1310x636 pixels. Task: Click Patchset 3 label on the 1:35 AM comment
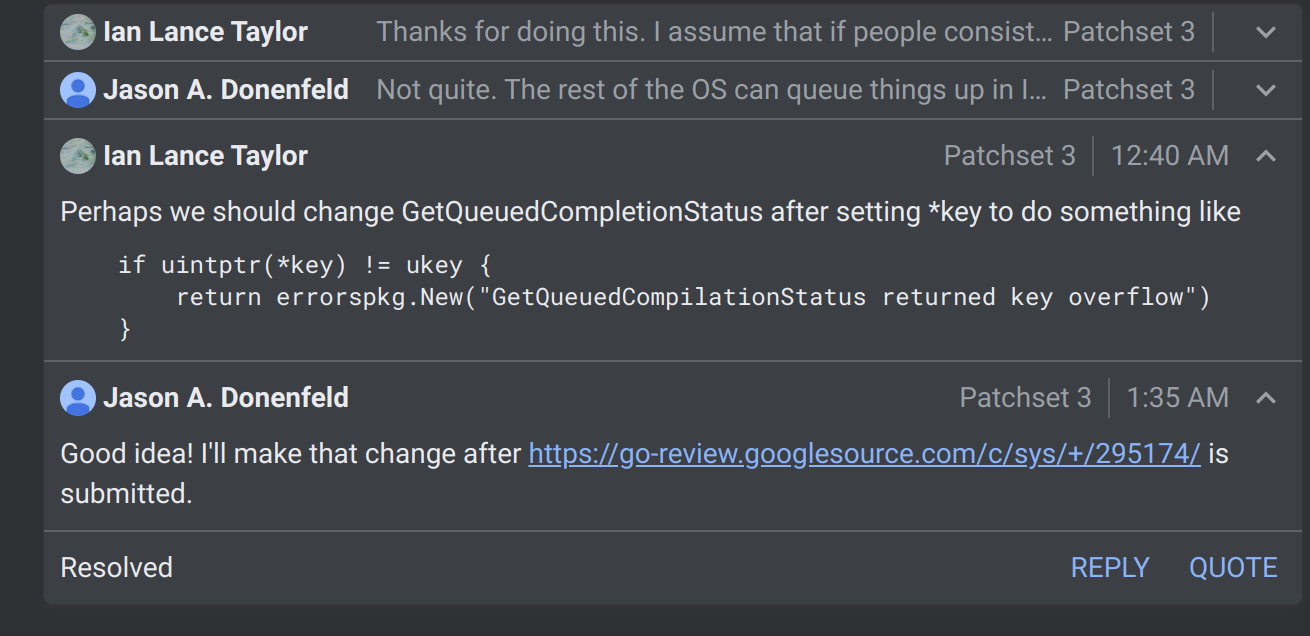coord(1025,397)
